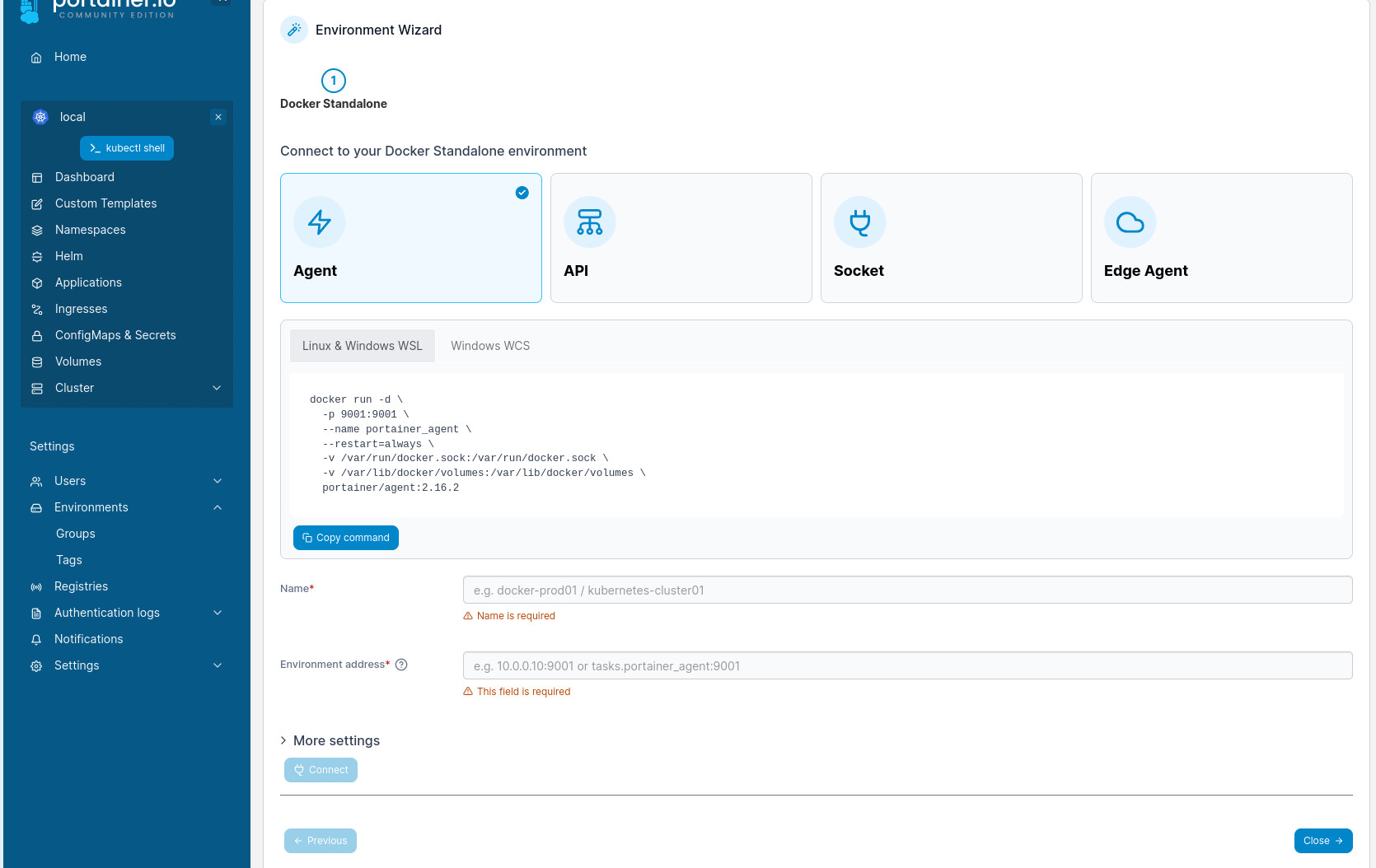Select the Helm sidebar icon

pos(36,256)
